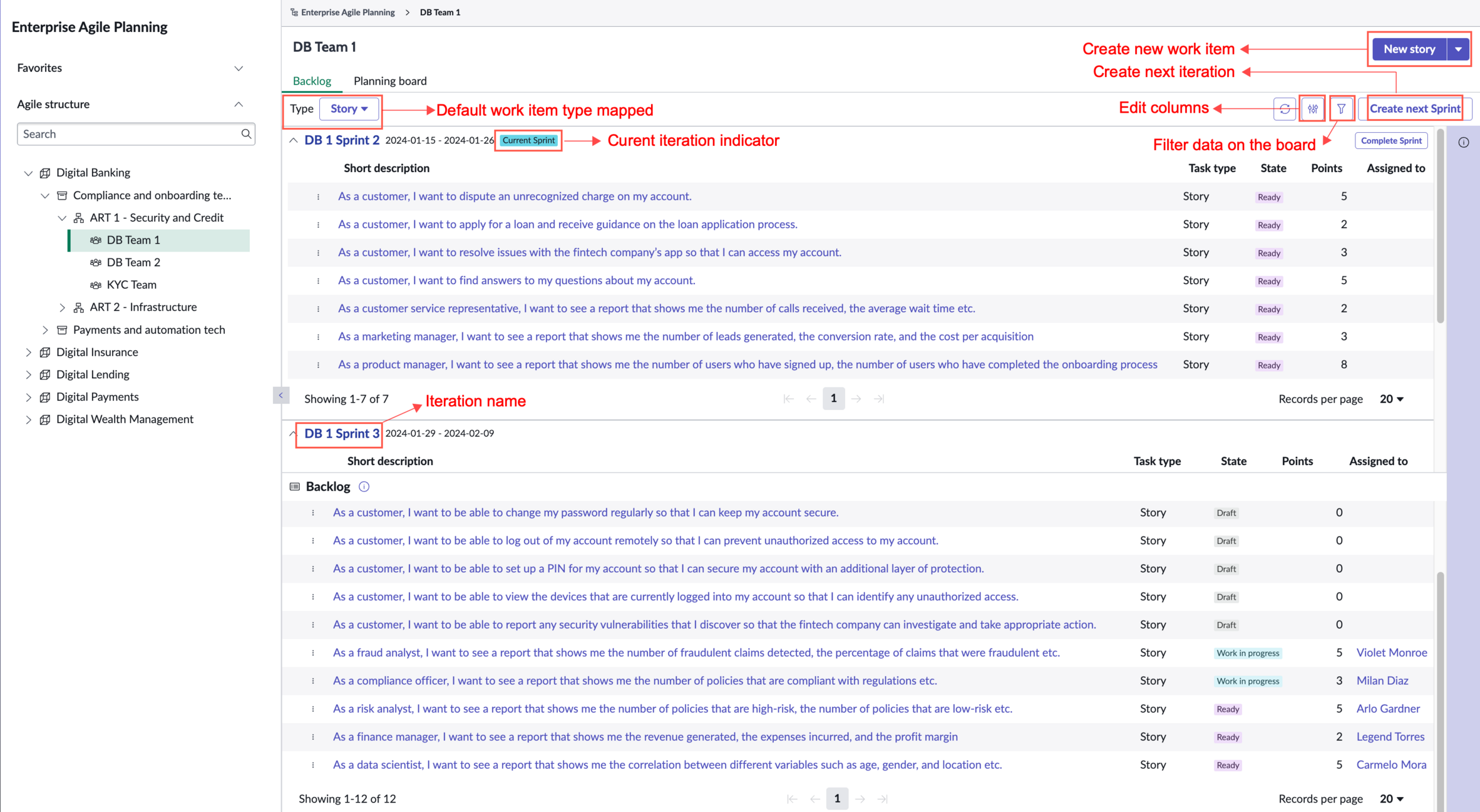Open row menu for find answers story
This screenshot has width=1480, height=812.
point(318,281)
